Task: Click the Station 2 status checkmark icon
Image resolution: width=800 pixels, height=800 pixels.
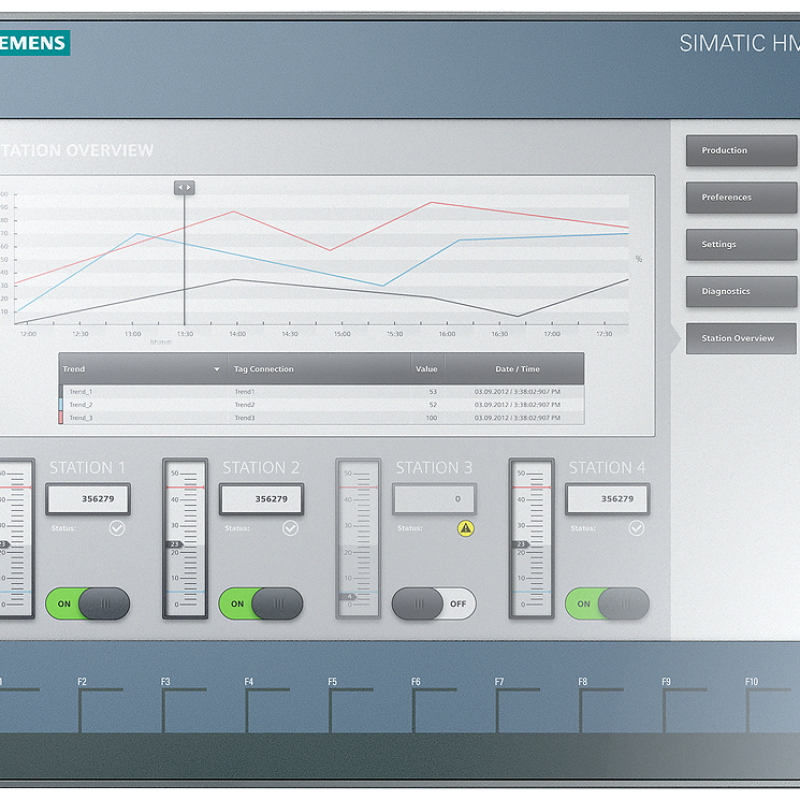Action: tap(290, 528)
